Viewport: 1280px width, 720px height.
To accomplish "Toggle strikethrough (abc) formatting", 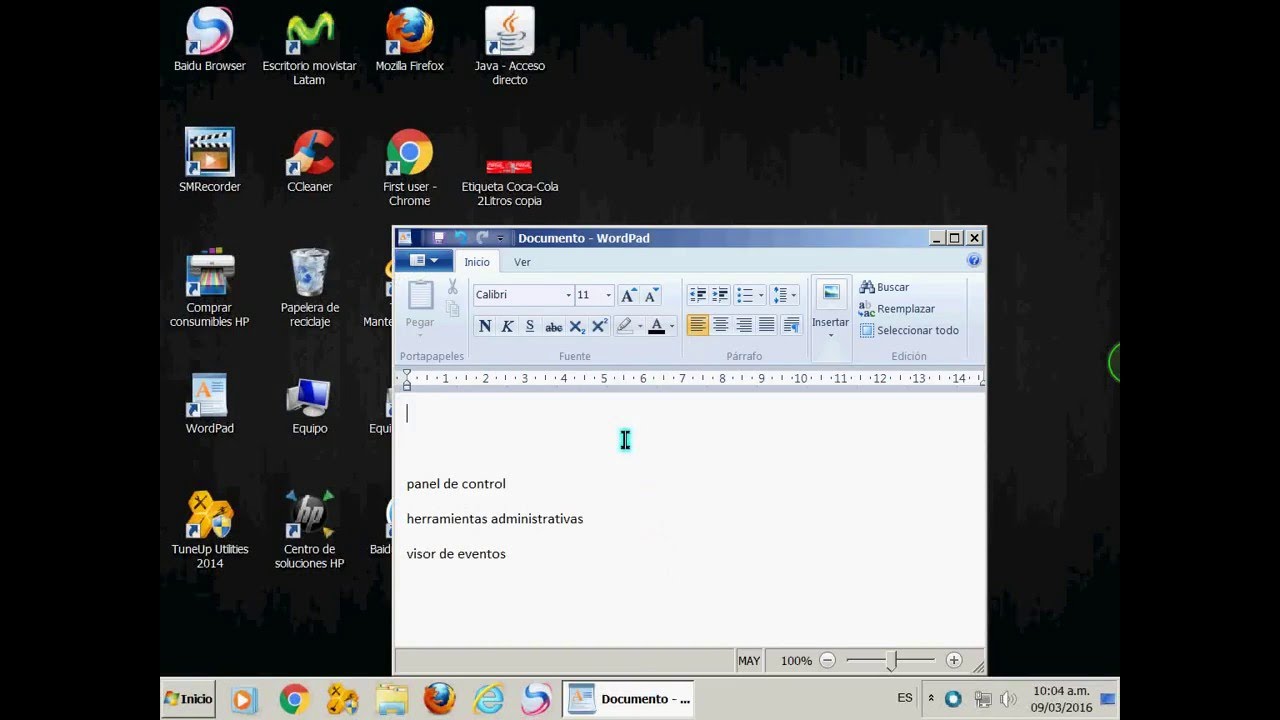I will pyautogui.click(x=553, y=326).
